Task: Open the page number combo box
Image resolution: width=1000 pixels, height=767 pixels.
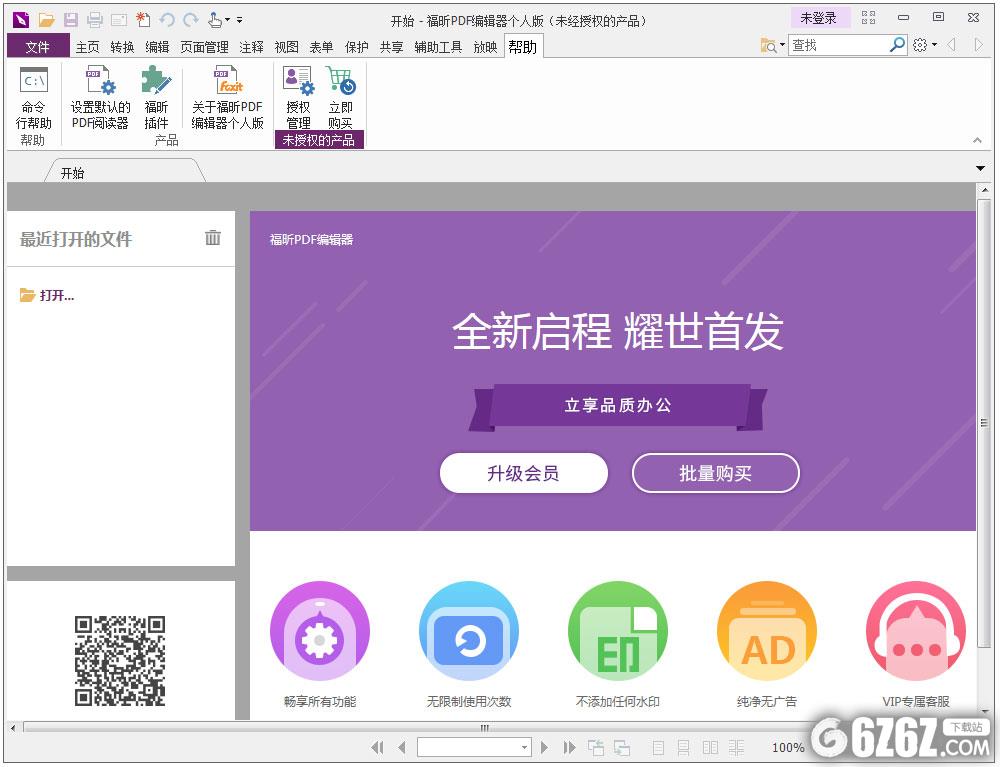Action: click(474, 747)
